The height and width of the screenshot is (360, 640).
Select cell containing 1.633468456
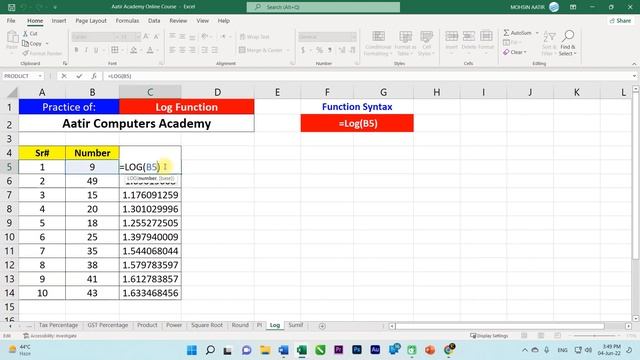pos(150,293)
